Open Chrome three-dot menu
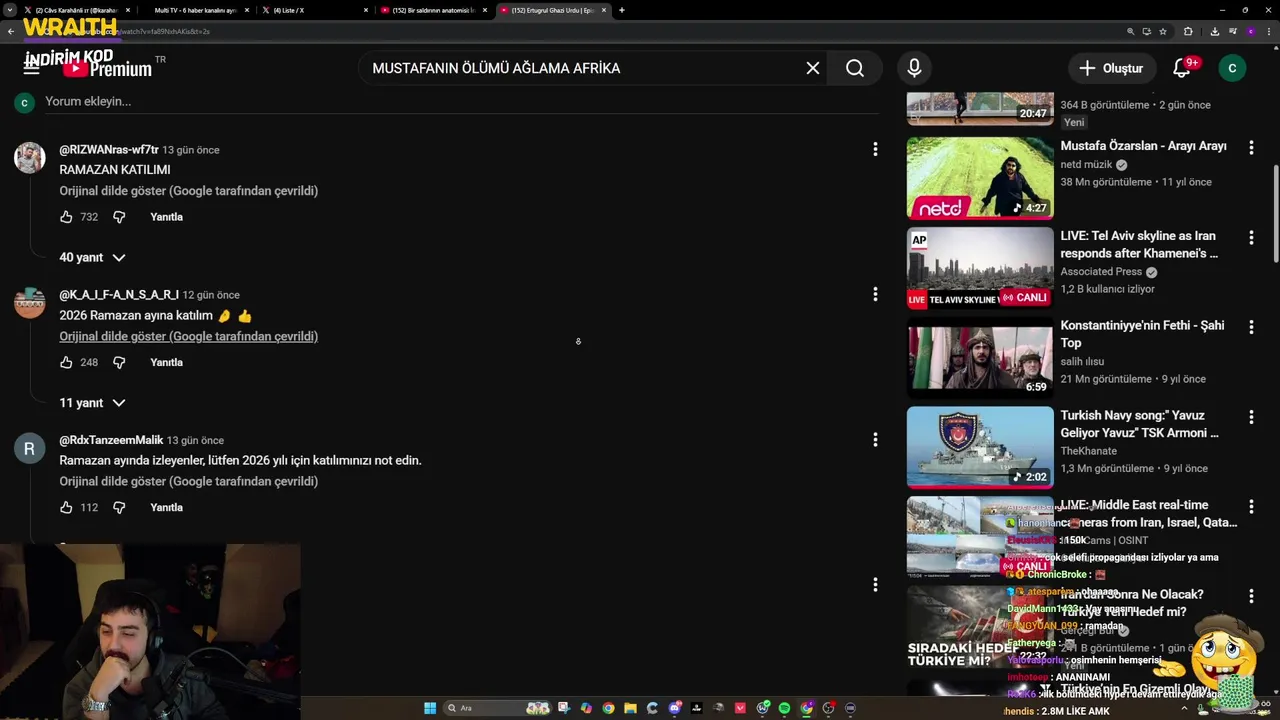This screenshot has width=1280, height=720. click(1267, 31)
